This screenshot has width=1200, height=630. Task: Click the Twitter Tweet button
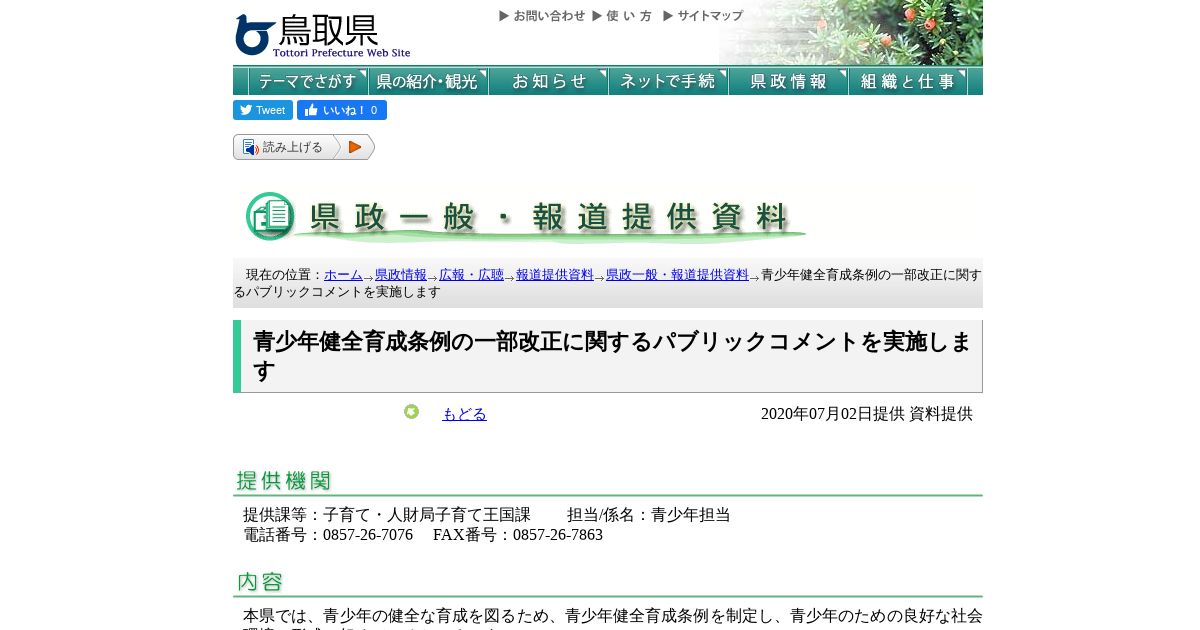point(263,110)
